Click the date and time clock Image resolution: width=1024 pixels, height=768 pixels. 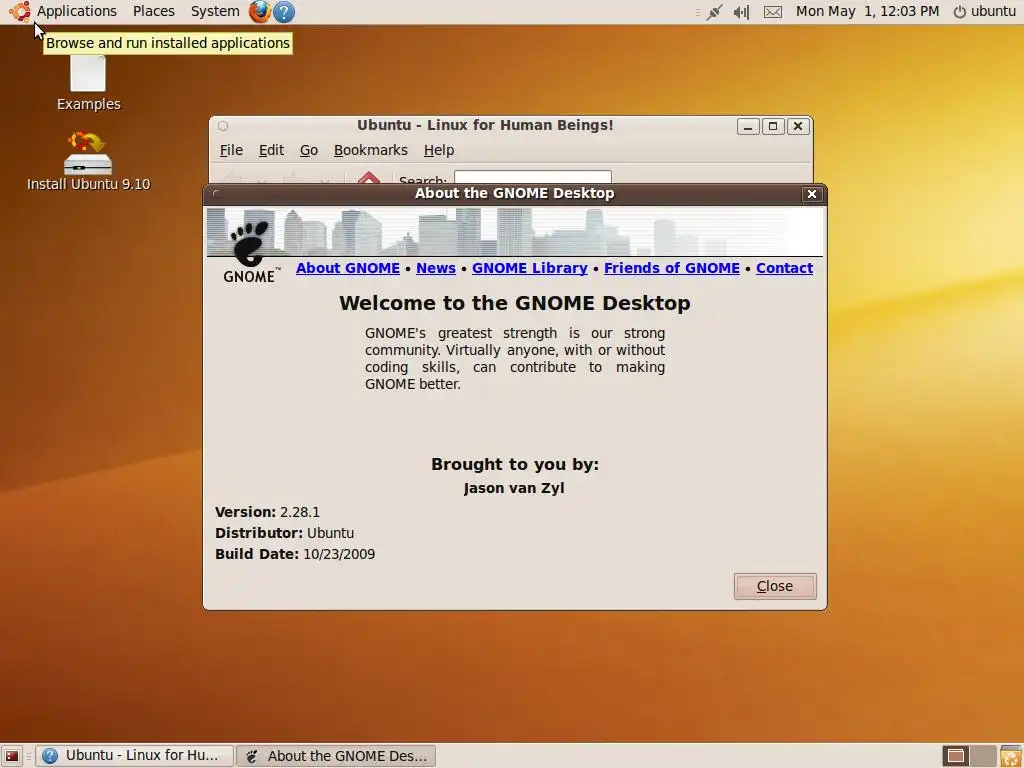867,11
